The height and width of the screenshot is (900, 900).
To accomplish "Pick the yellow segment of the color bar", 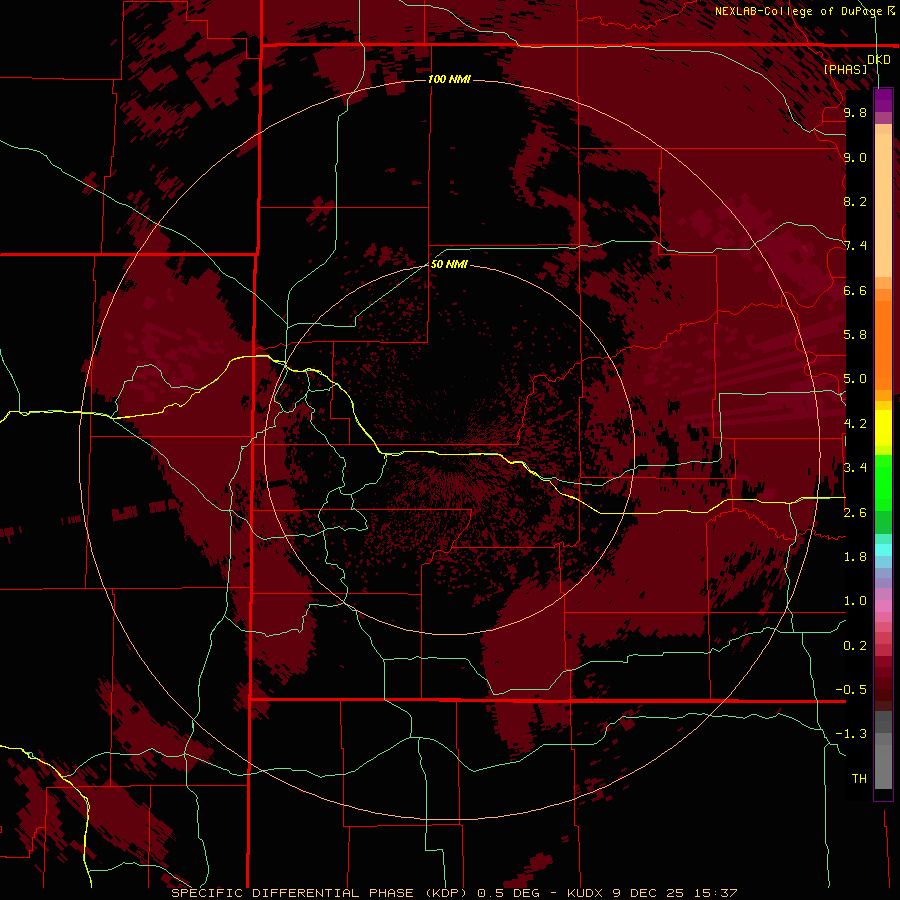I will pyautogui.click(x=883, y=428).
